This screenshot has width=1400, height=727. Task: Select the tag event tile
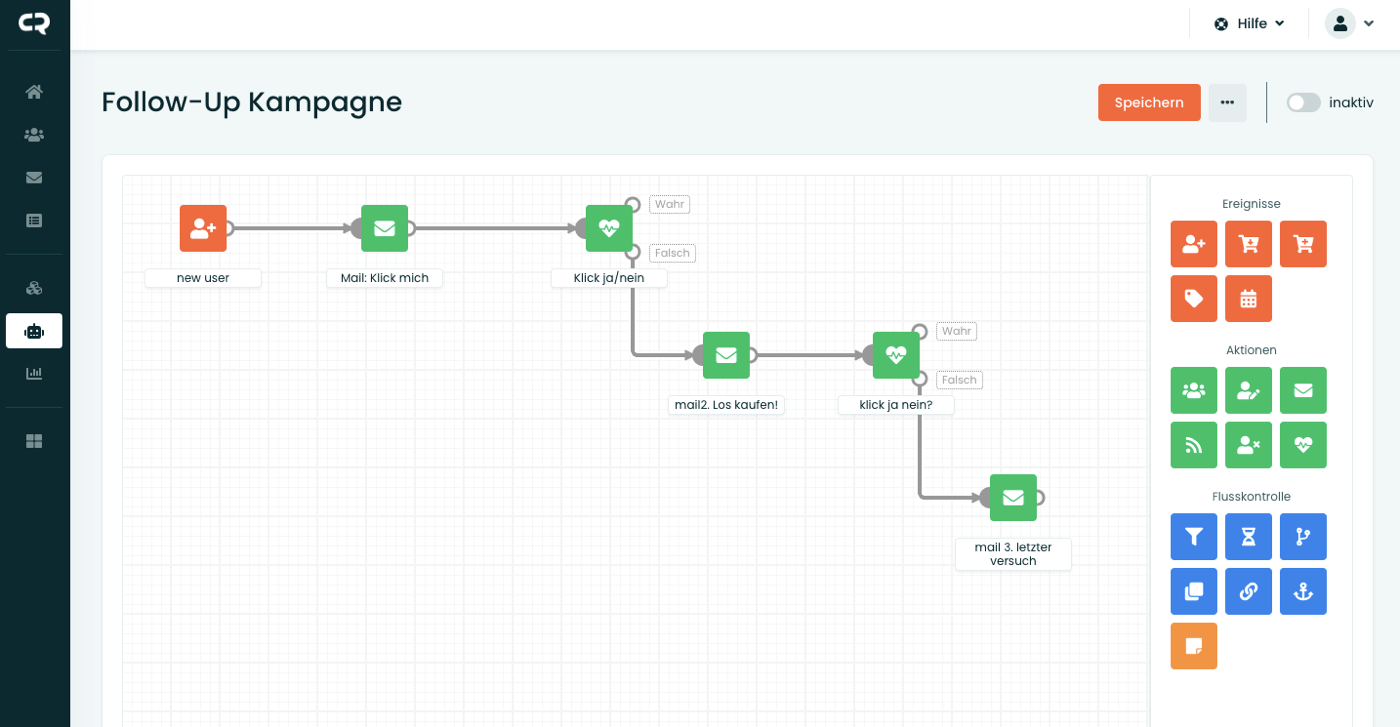tap(1194, 298)
